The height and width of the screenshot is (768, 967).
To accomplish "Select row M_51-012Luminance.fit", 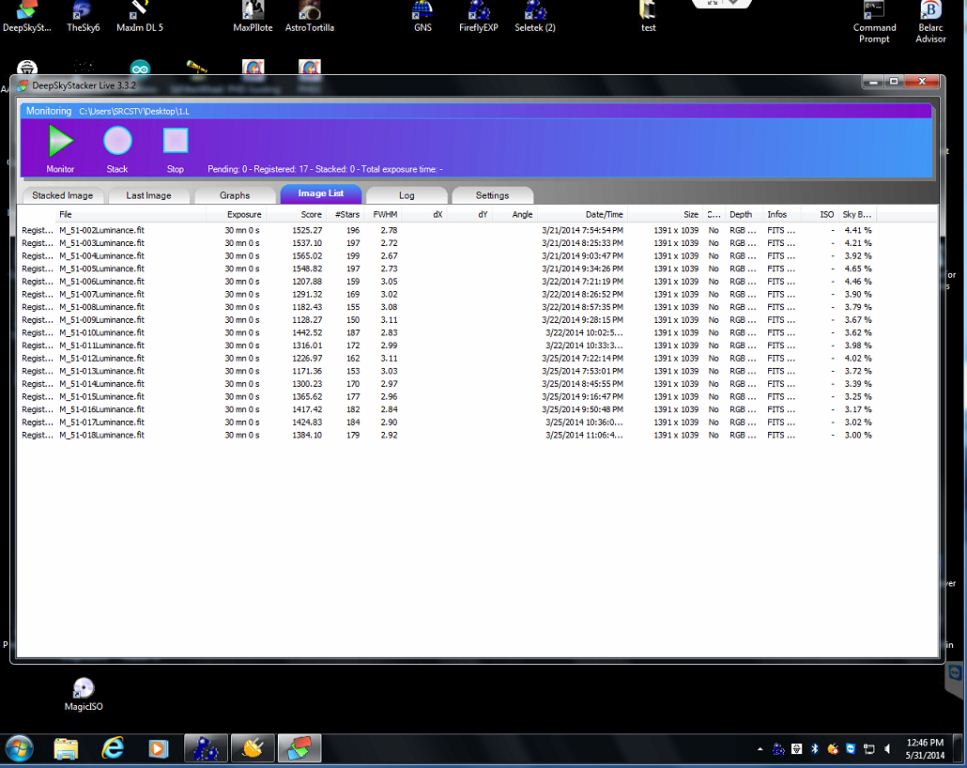I will pos(446,358).
